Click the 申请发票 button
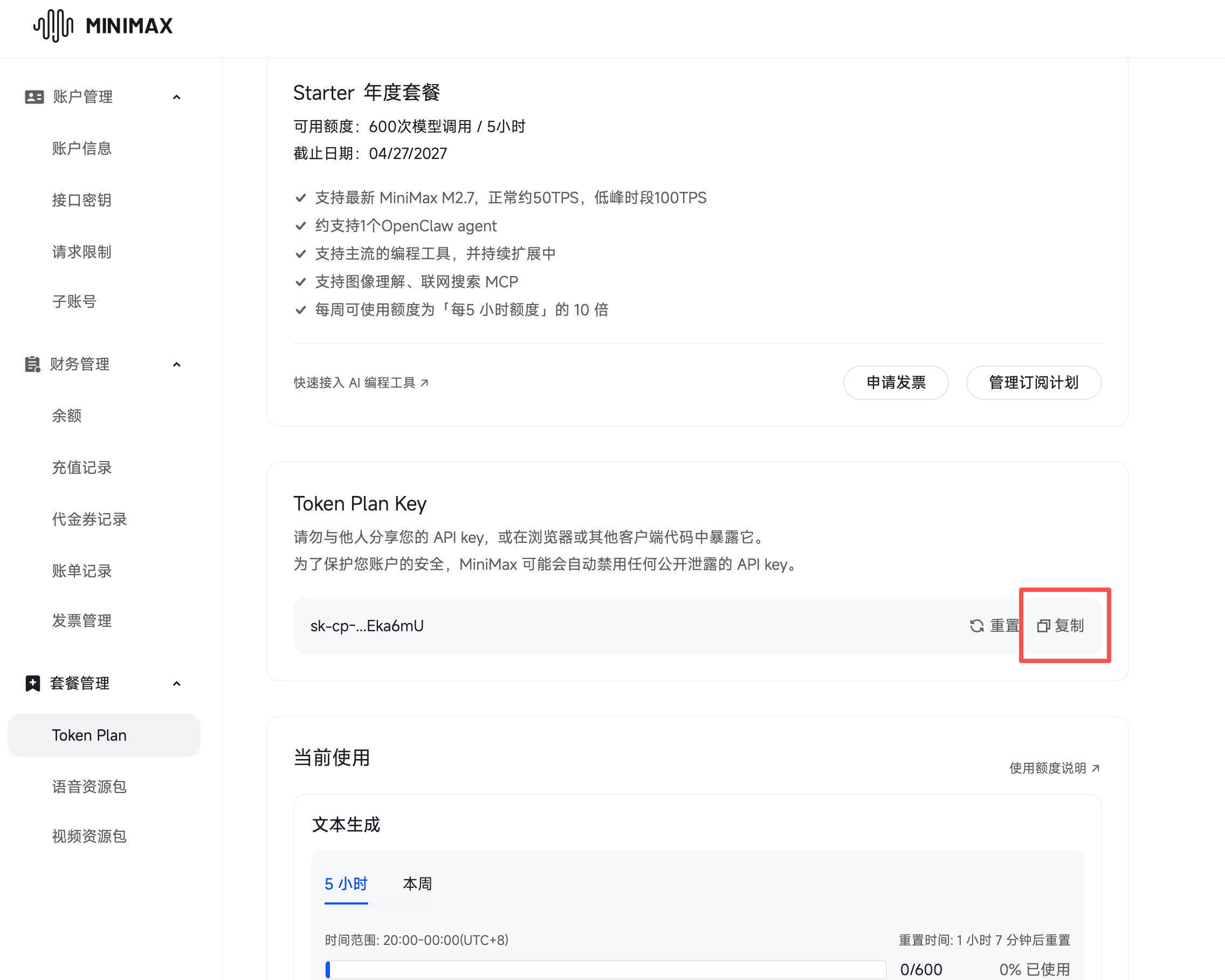Screen dimensions: 1225x980 coord(896,382)
